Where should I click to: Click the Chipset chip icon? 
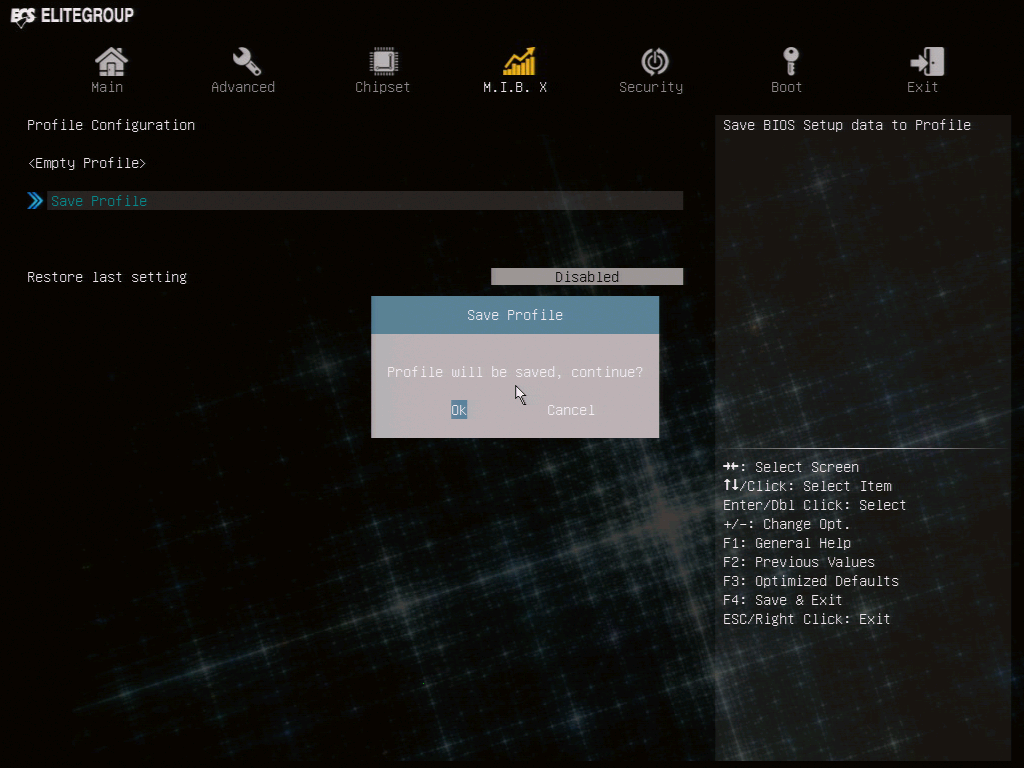tap(383, 62)
